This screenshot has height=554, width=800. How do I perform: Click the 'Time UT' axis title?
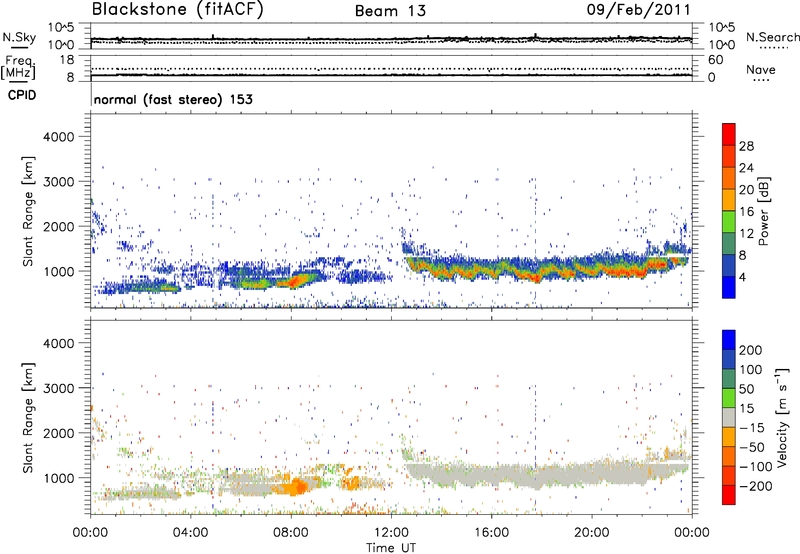391,548
